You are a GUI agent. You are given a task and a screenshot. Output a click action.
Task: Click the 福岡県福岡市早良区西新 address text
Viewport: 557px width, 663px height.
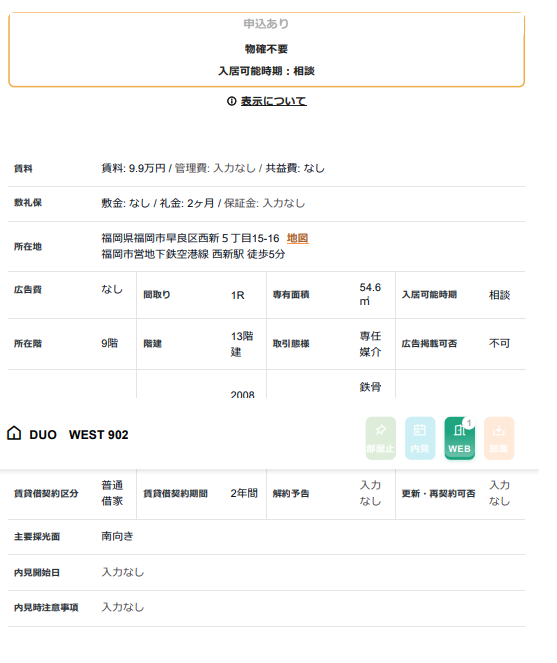[190, 238]
